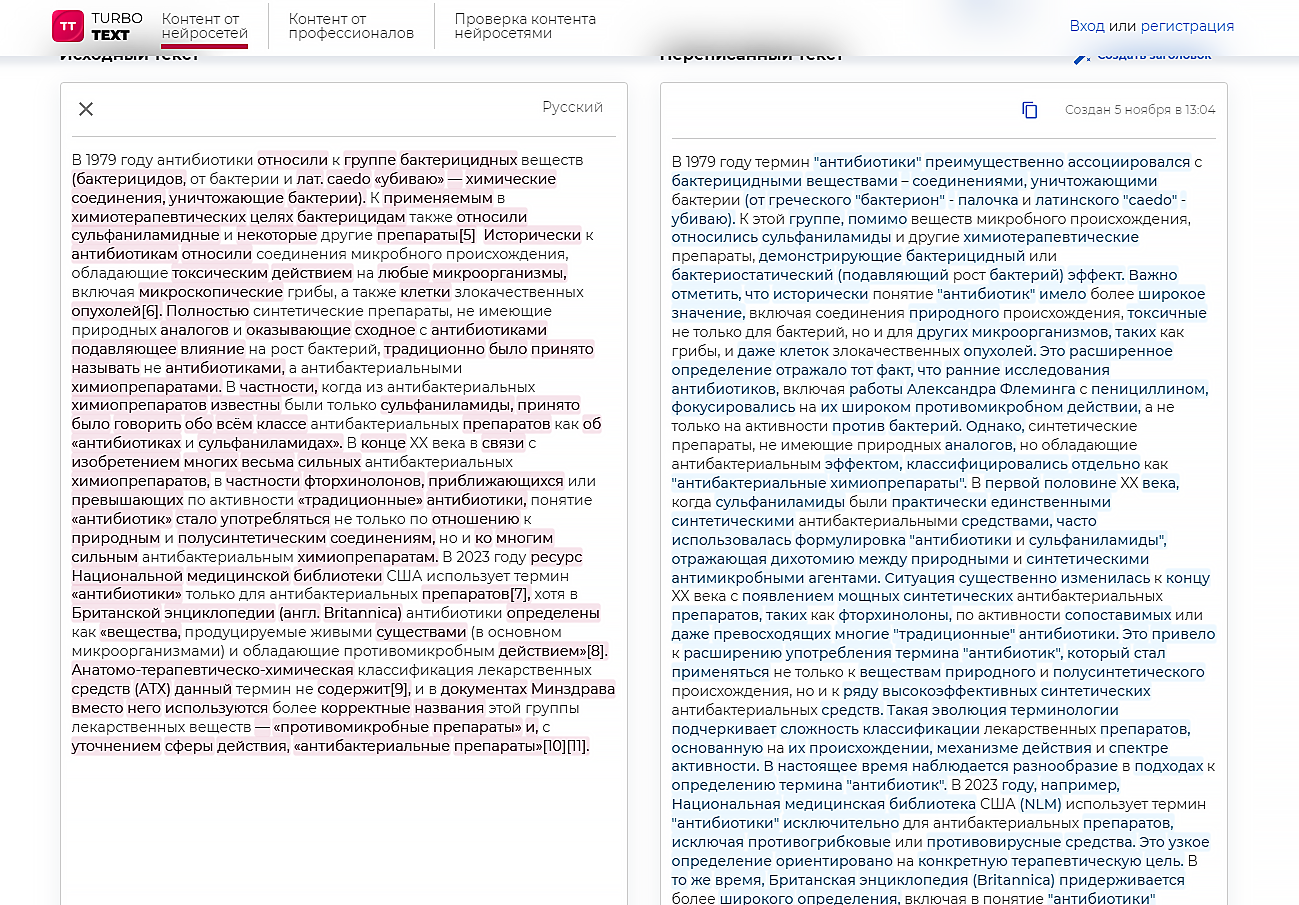Copy the rewritten text with the copy icon
Image resolution: width=1299 pixels, height=905 pixels.
1030,110
